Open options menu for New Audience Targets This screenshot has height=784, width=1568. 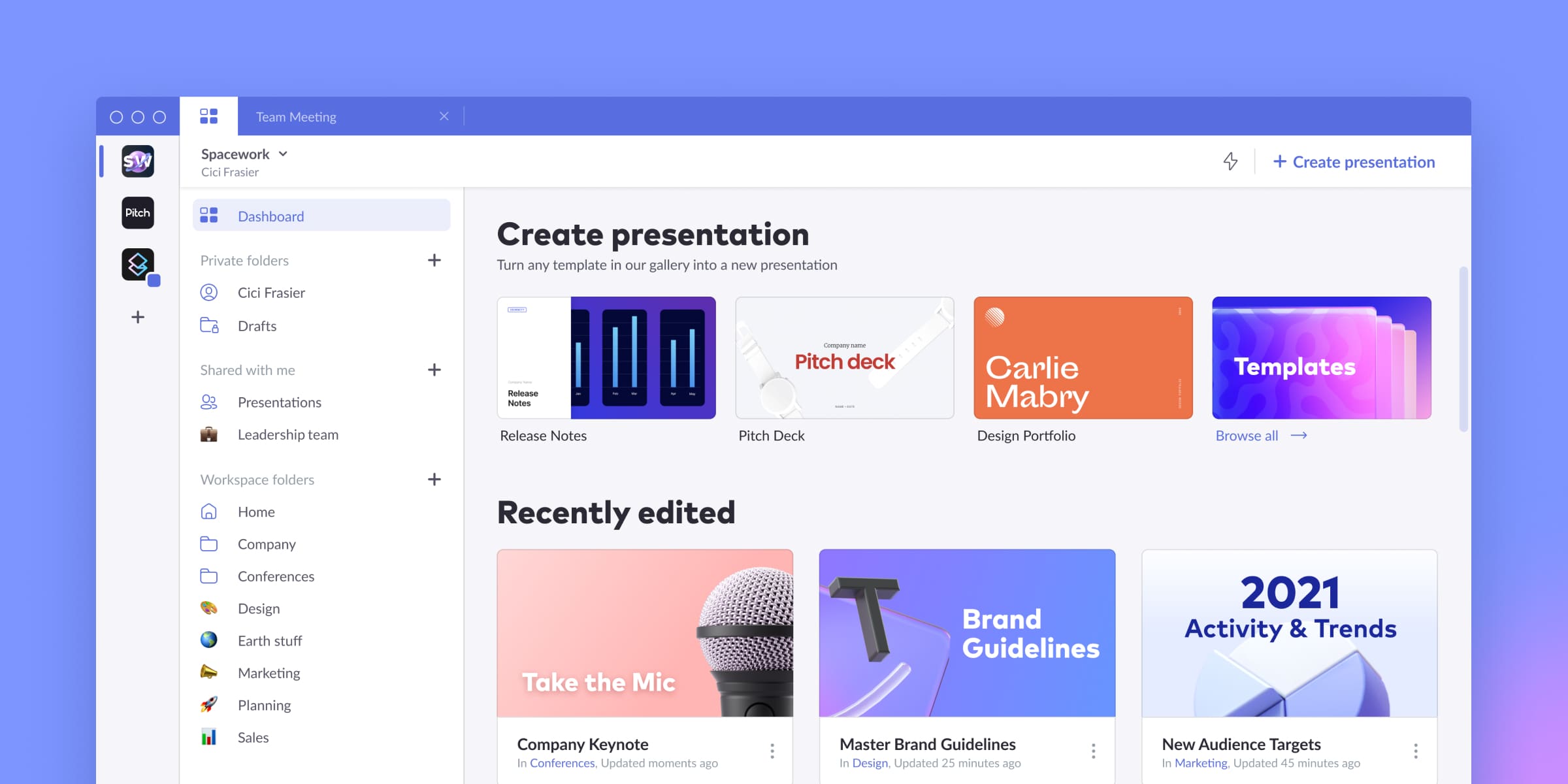pyautogui.click(x=1416, y=751)
